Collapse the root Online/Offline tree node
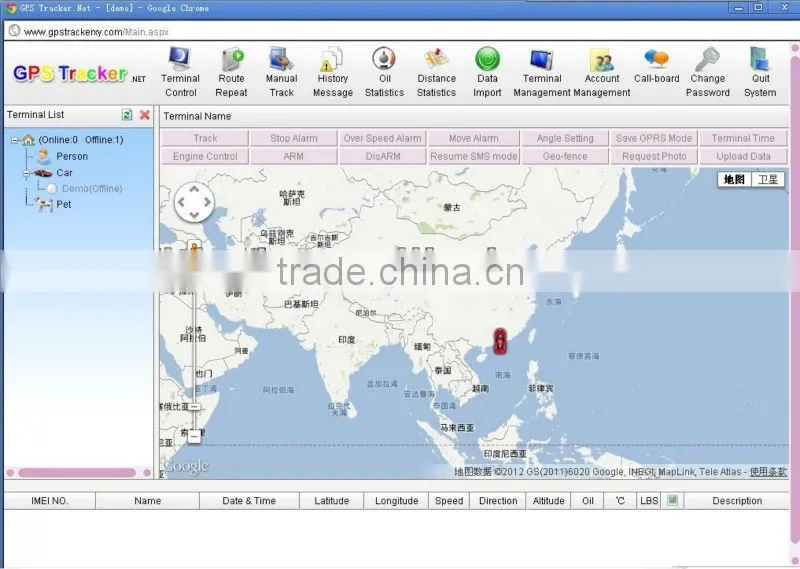The image size is (800, 569). coord(14,140)
